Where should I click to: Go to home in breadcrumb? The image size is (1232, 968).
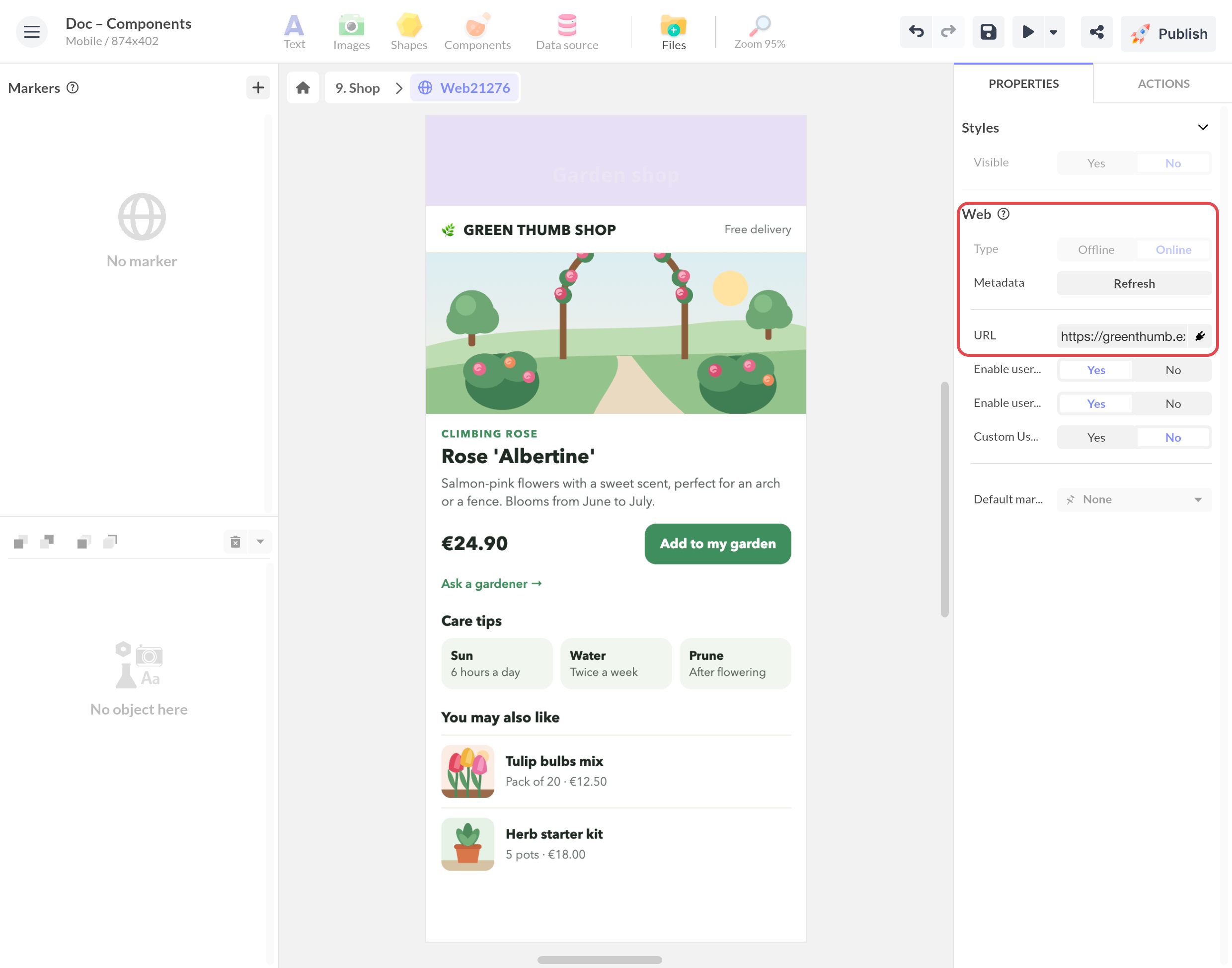(303, 88)
